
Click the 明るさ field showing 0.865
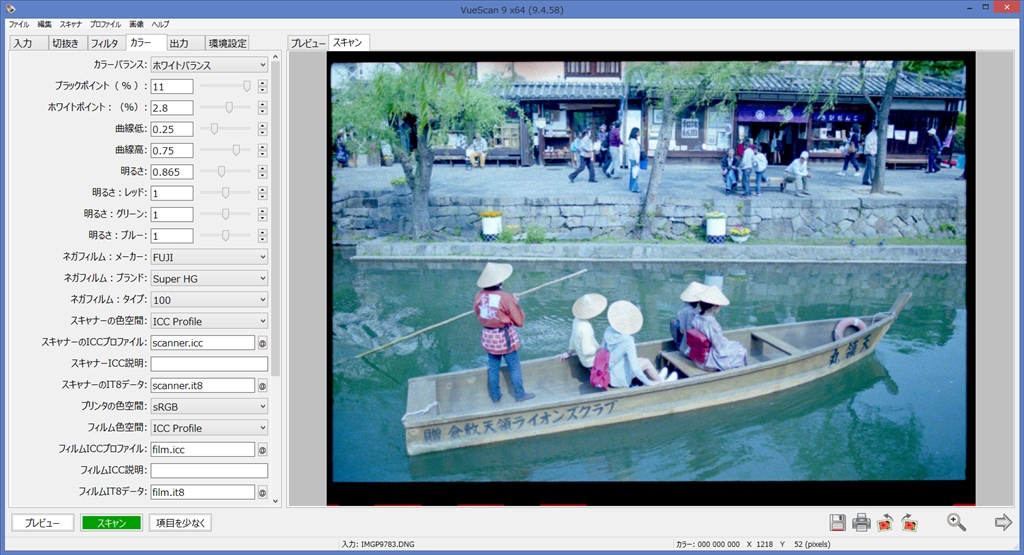[172, 172]
